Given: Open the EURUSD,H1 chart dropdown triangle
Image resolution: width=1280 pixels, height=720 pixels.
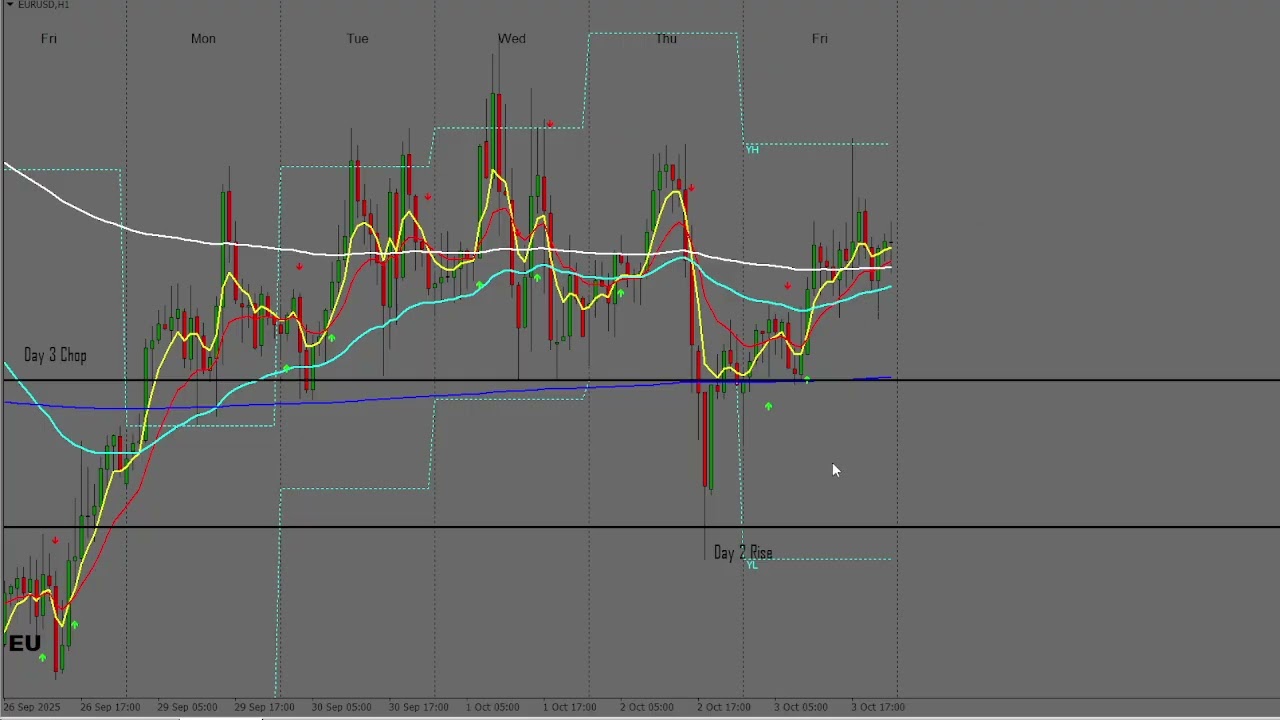Looking at the screenshot, I should [9, 5].
